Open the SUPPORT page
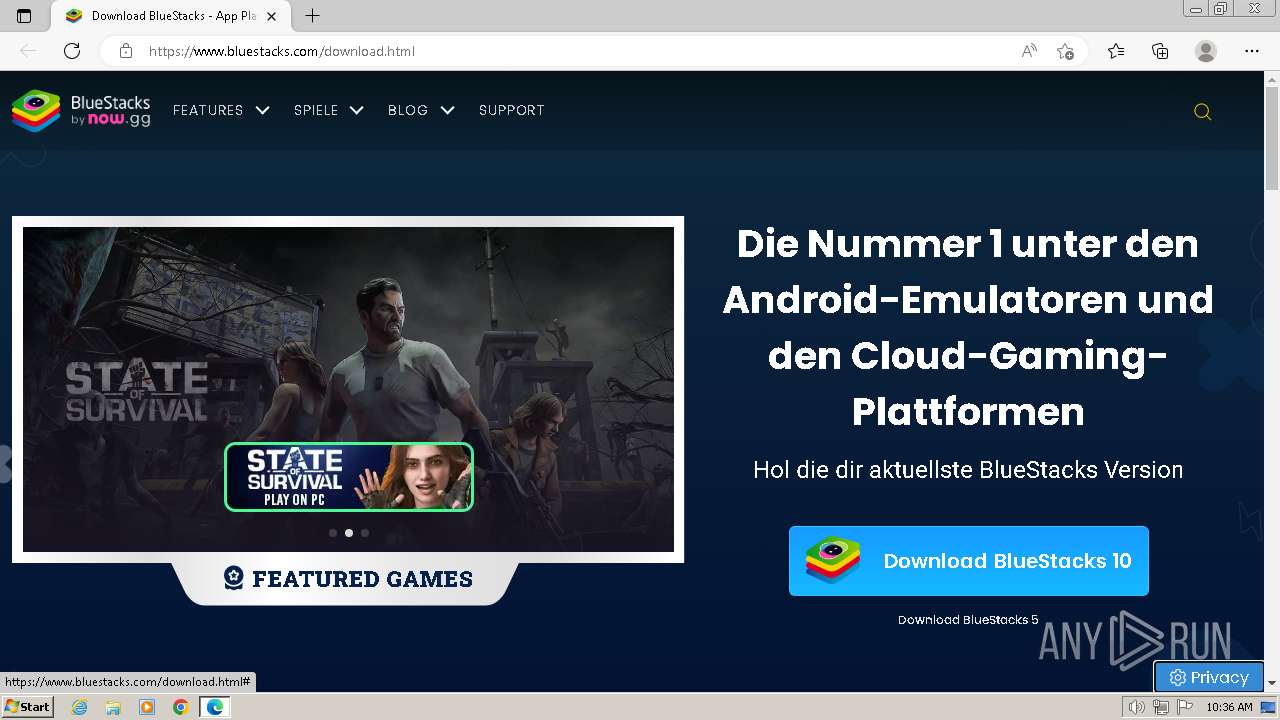 click(x=512, y=110)
